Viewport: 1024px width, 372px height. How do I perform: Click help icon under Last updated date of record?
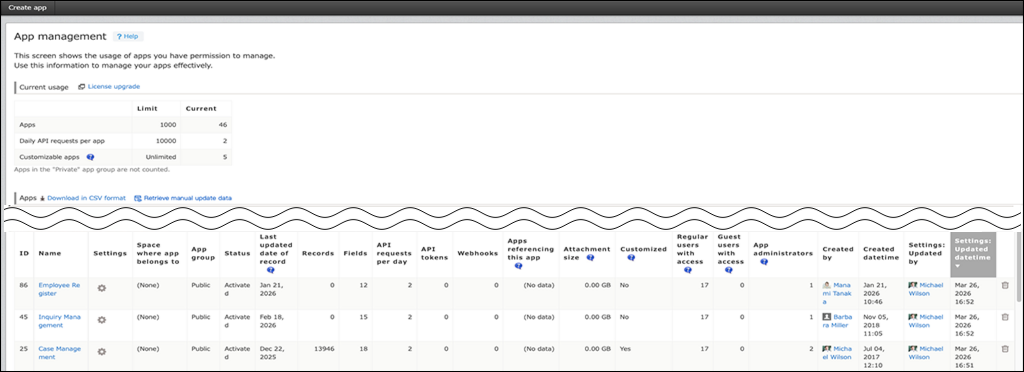(270, 270)
